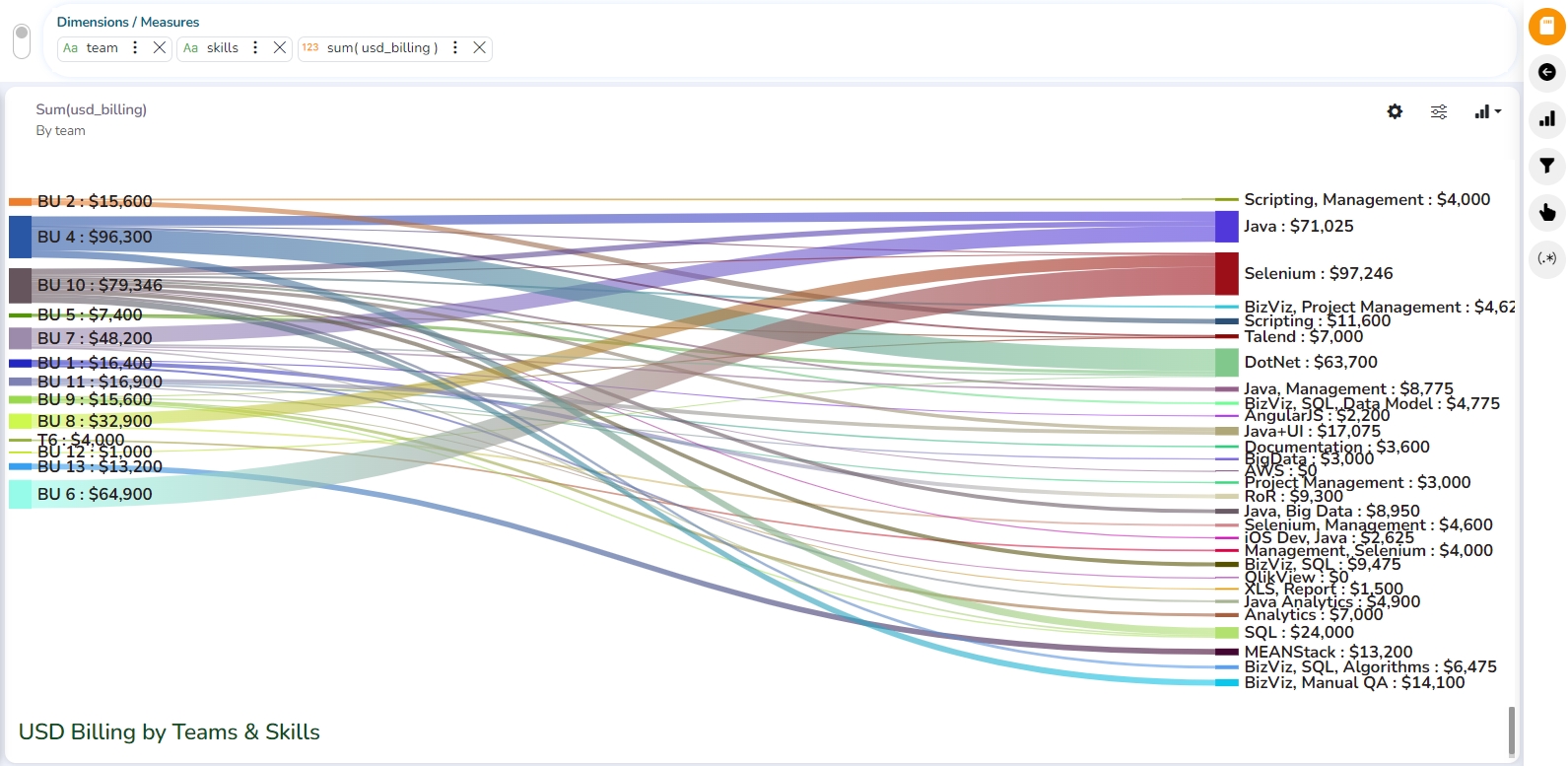The height and width of the screenshot is (766, 1568).
Task: Open the (.*) expression sidebar icon
Action: pos(1546,259)
